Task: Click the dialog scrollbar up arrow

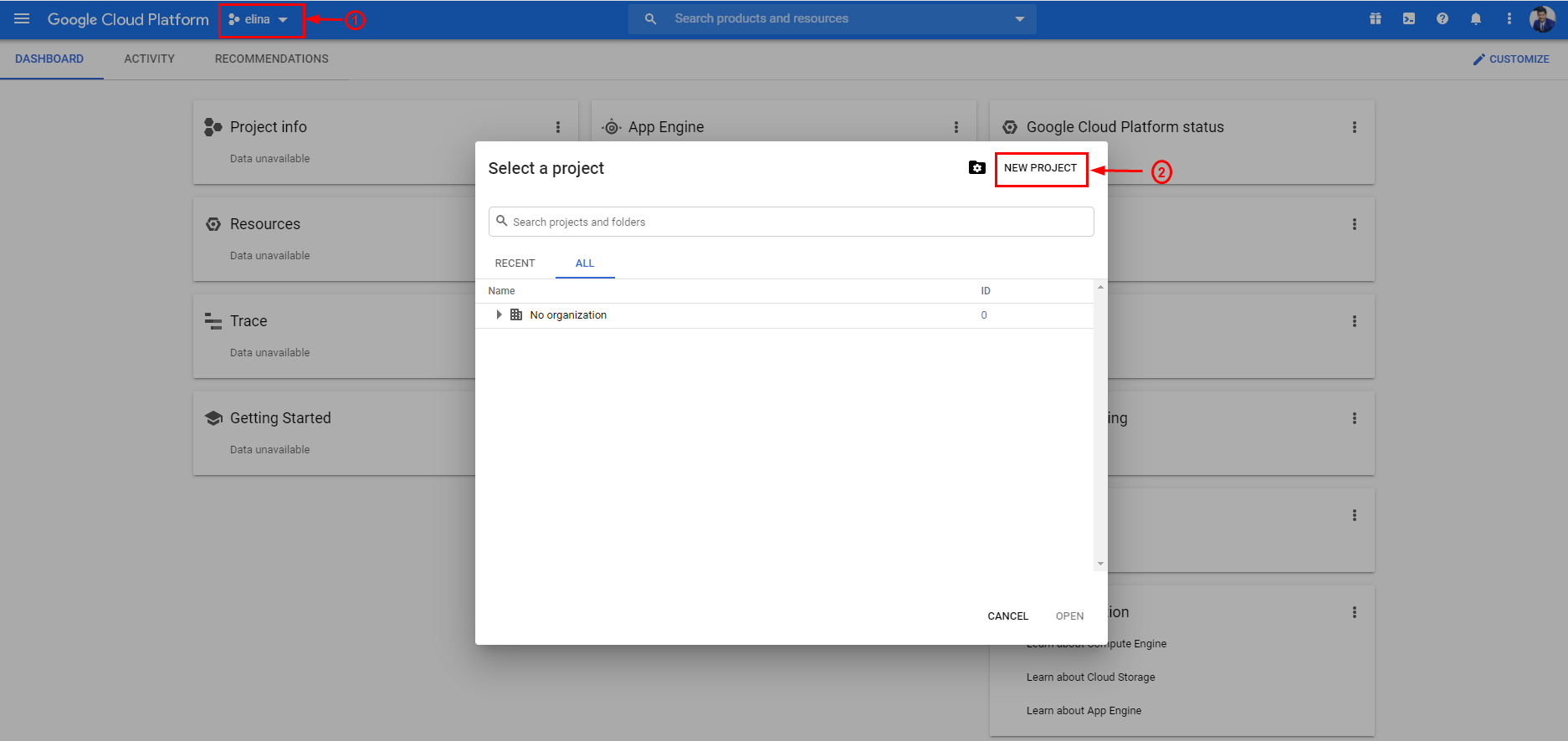Action: [x=1100, y=287]
